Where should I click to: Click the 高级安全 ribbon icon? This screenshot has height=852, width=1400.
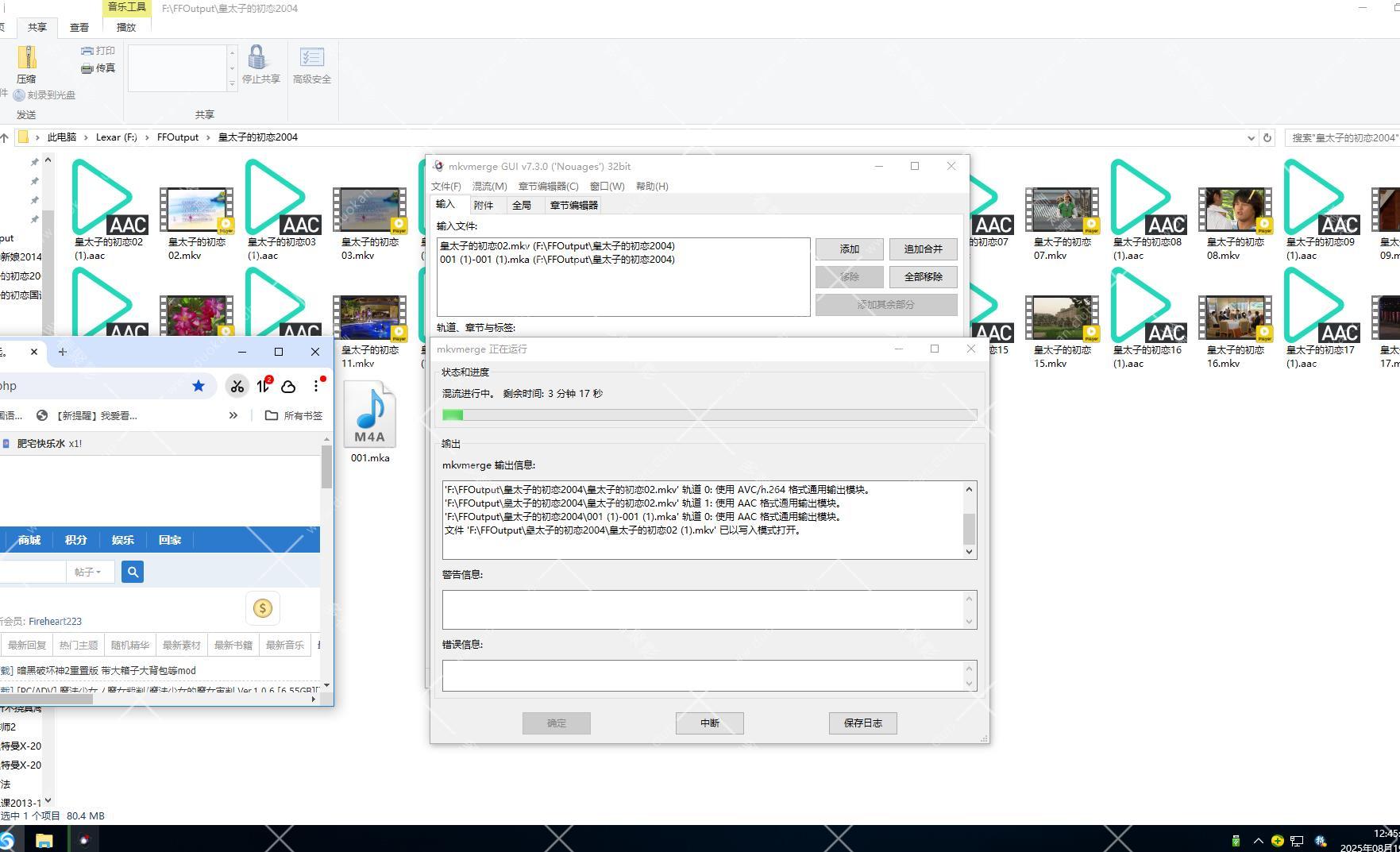pyautogui.click(x=311, y=58)
